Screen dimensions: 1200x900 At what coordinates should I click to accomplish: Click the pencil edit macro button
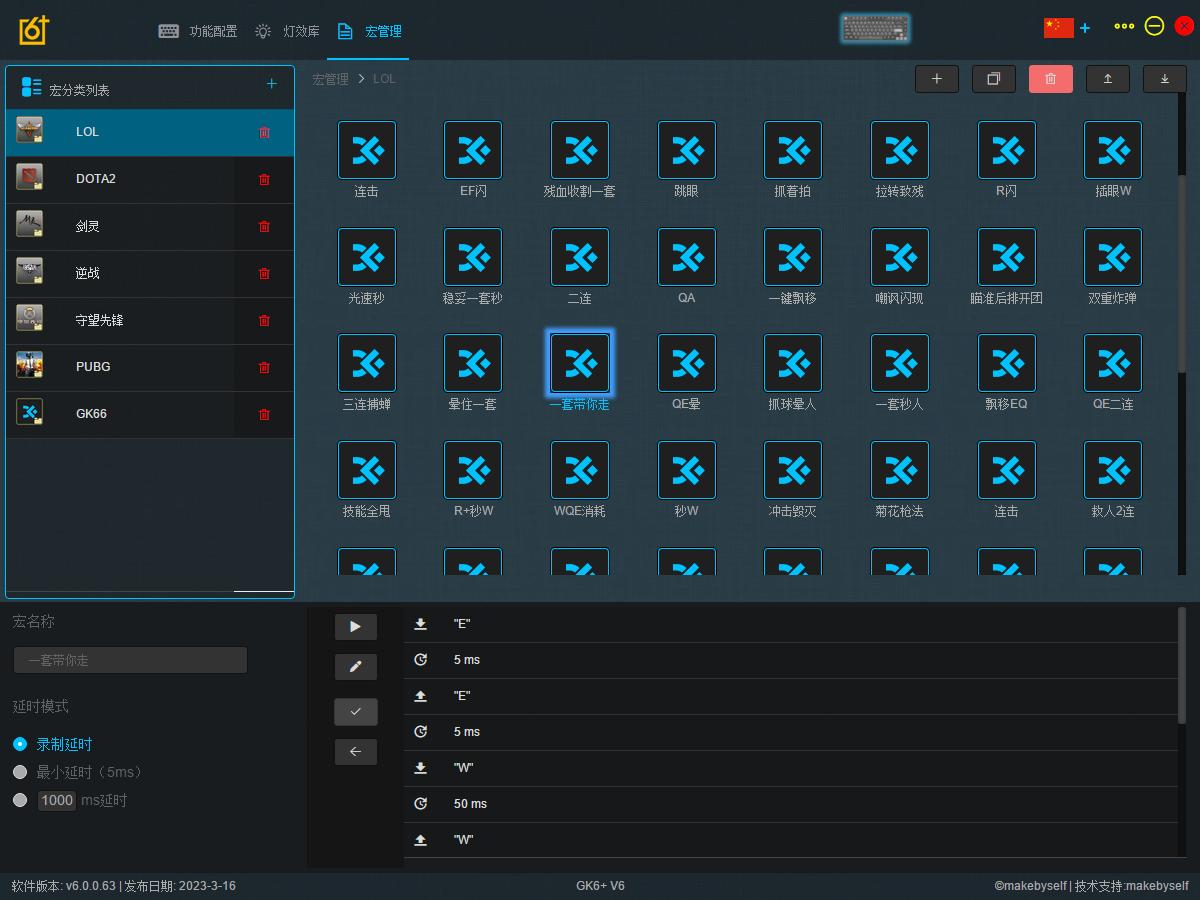355,667
